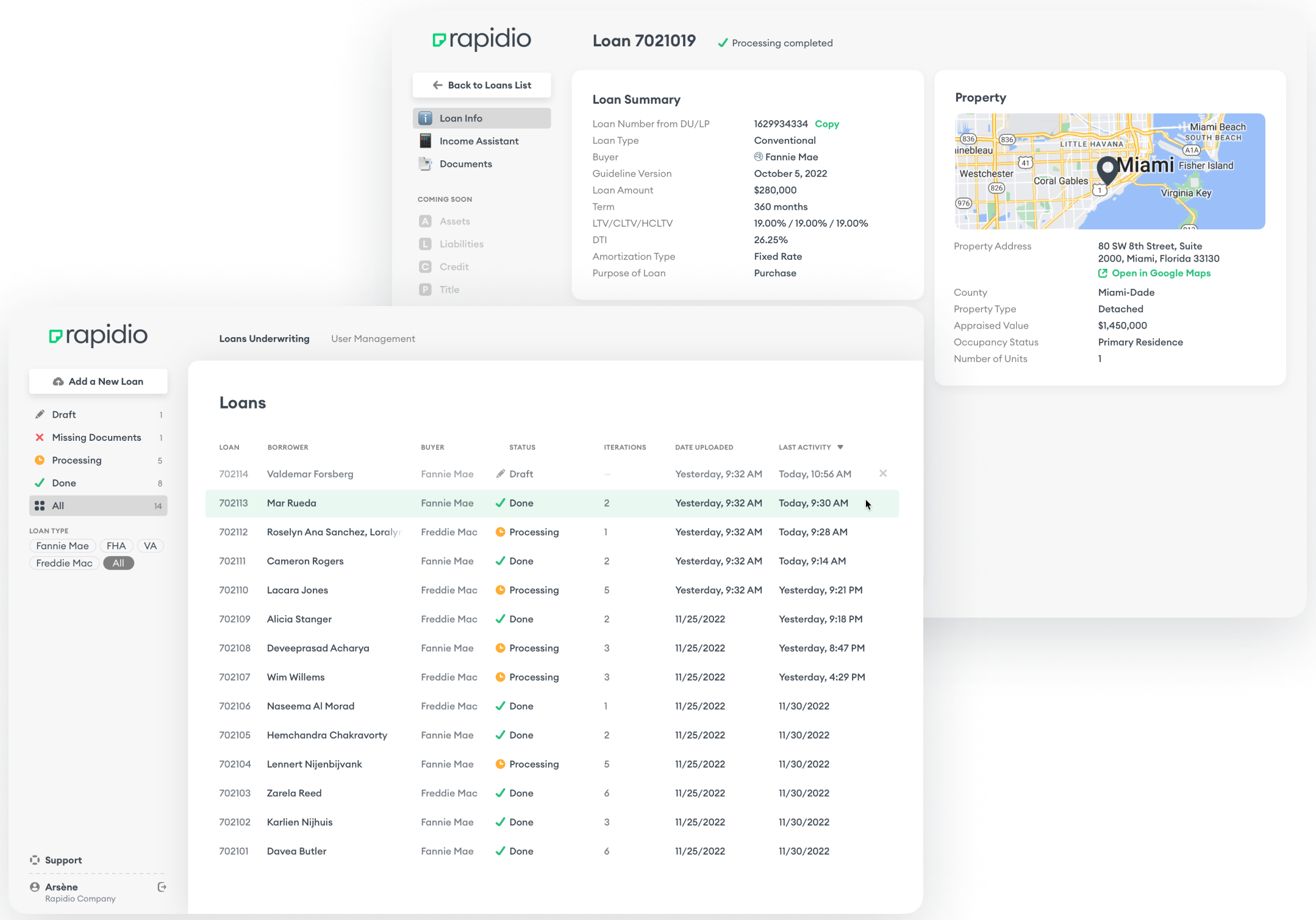Click the Income Assistant calculator icon
The width and height of the screenshot is (1316, 920).
425,141
